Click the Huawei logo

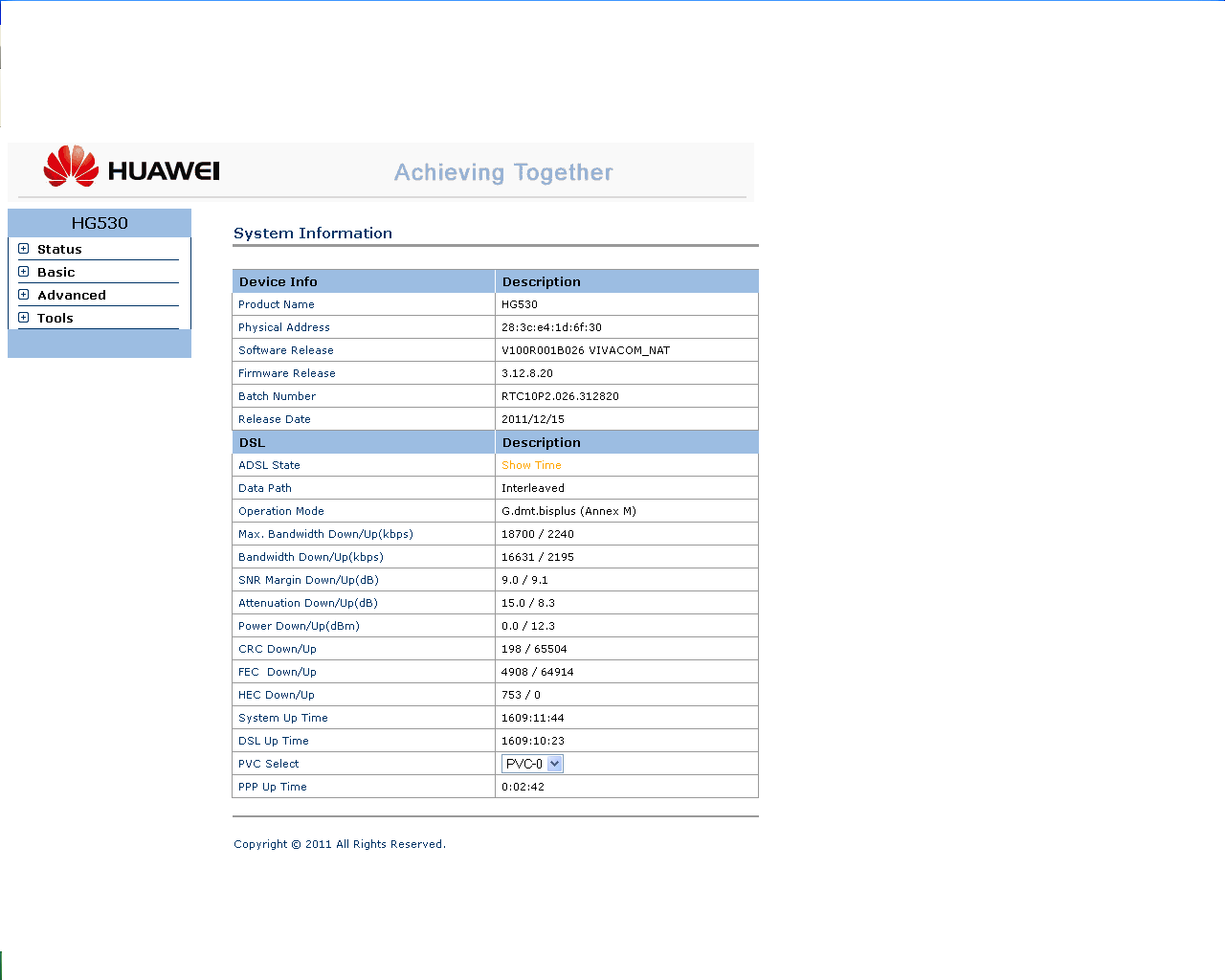click(132, 167)
